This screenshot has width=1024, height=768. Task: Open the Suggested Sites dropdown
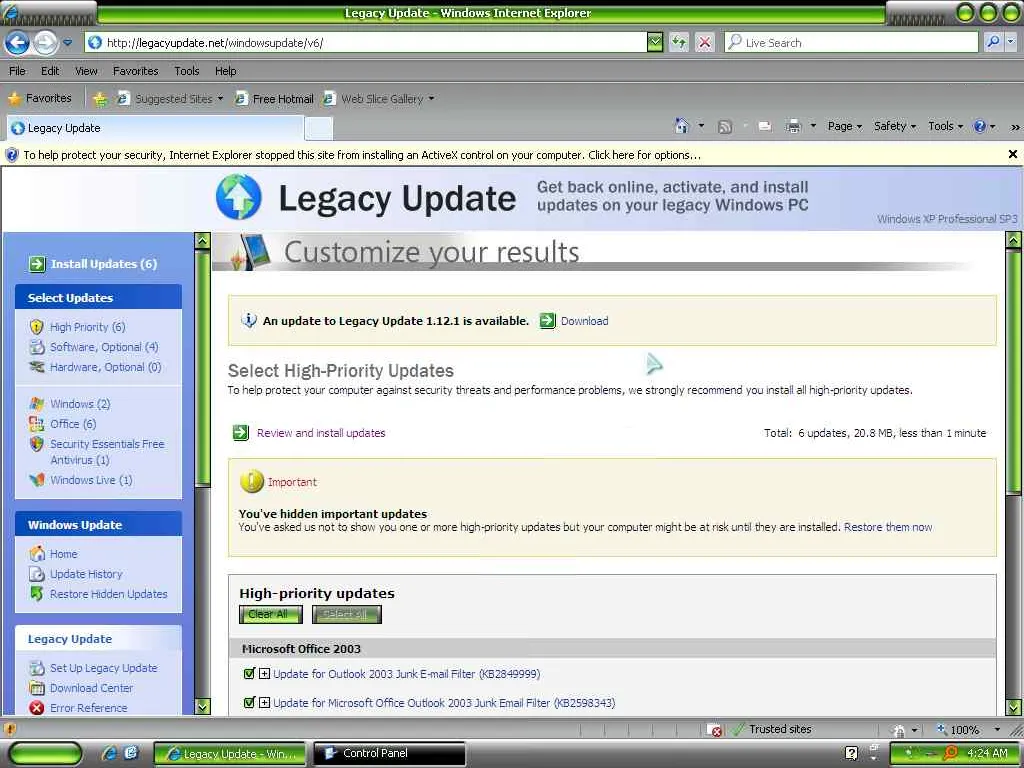pyautogui.click(x=220, y=99)
